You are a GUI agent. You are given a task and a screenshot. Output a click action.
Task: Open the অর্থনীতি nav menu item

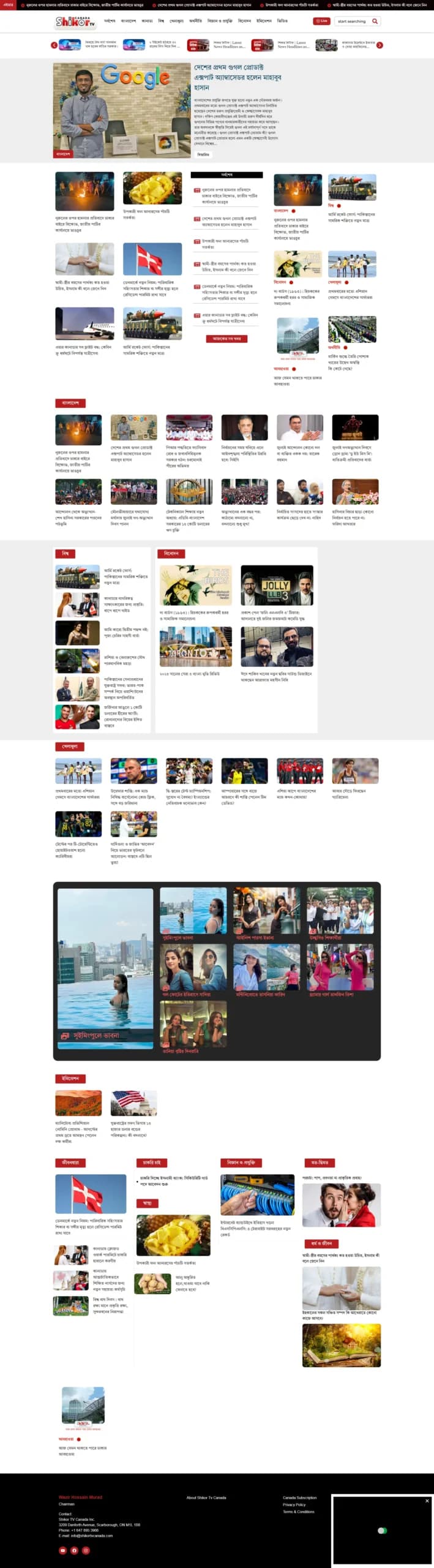[x=195, y=21]
